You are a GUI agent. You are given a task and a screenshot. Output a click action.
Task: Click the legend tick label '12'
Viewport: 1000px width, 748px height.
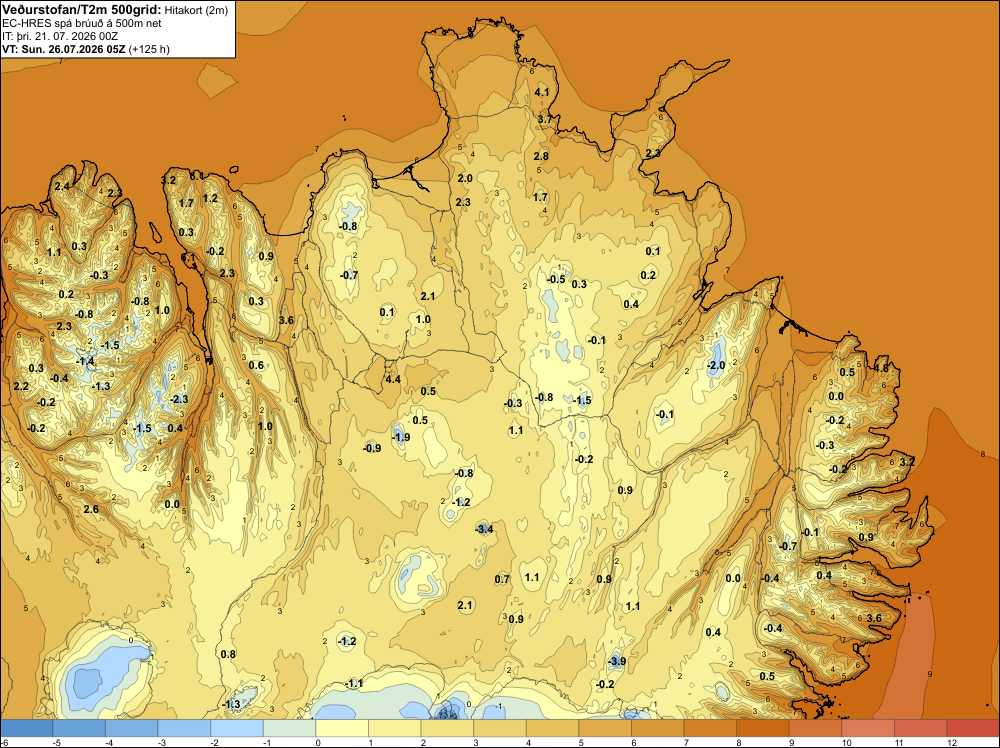coord(952,742)
